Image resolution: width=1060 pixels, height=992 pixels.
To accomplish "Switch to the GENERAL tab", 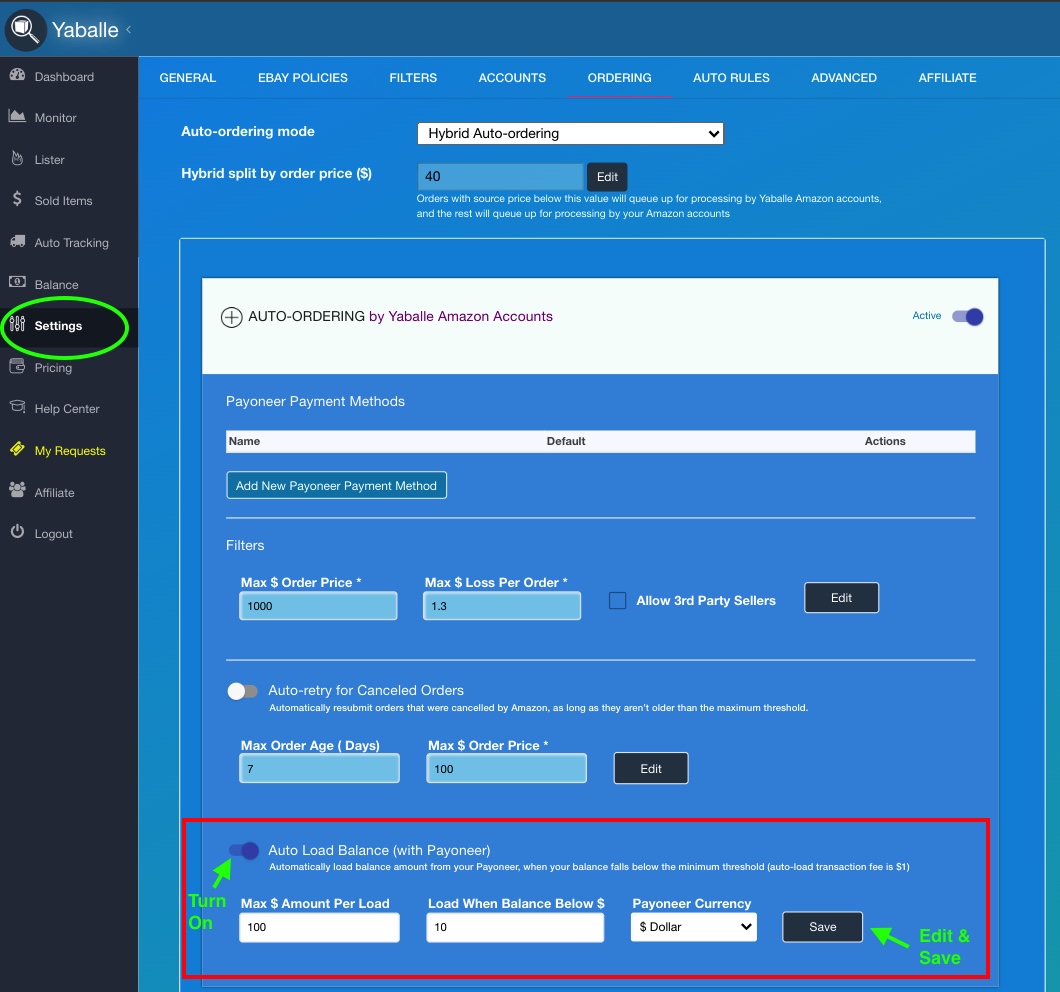I will coord(188,78).
